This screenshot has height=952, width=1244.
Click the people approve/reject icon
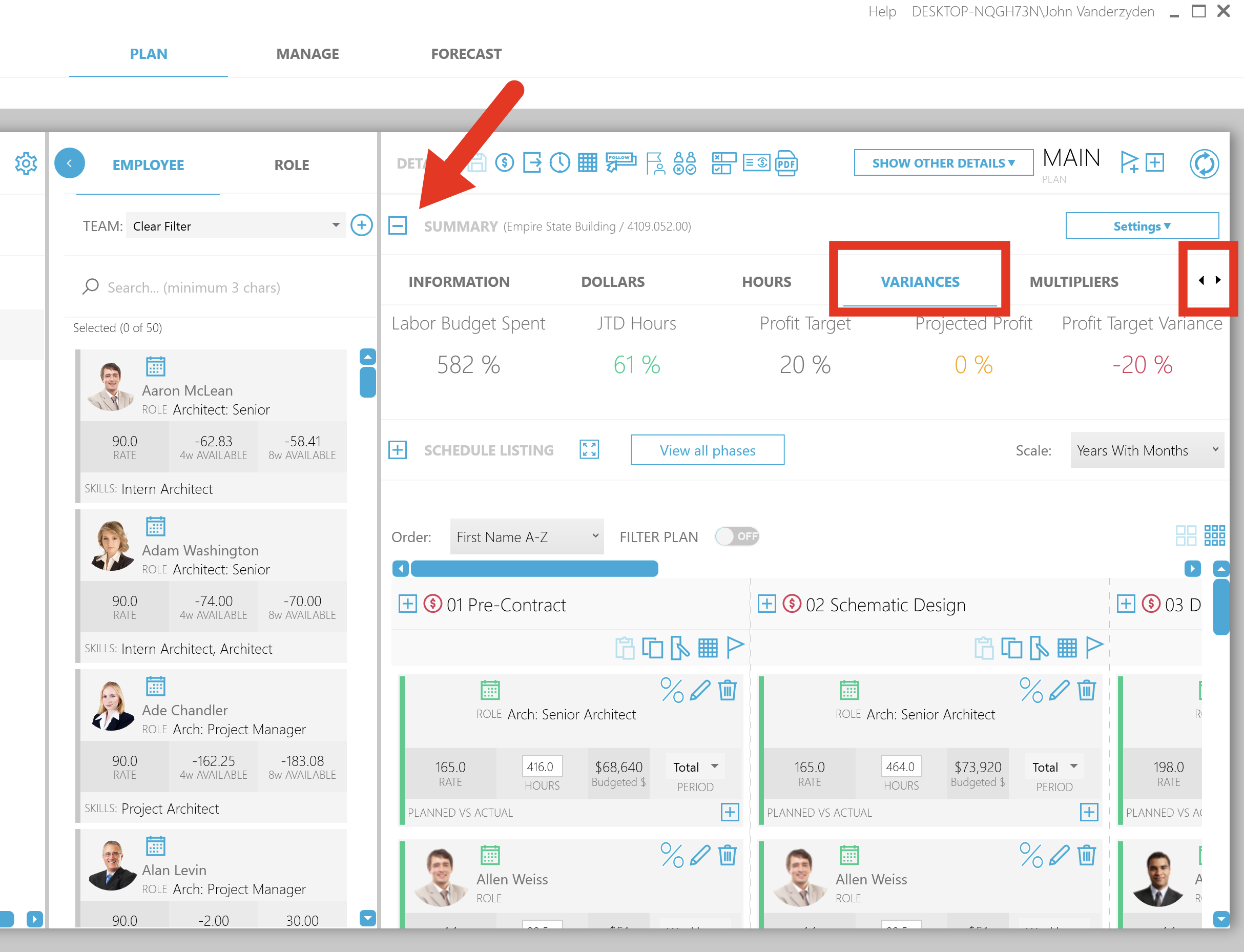click(685, 164)
